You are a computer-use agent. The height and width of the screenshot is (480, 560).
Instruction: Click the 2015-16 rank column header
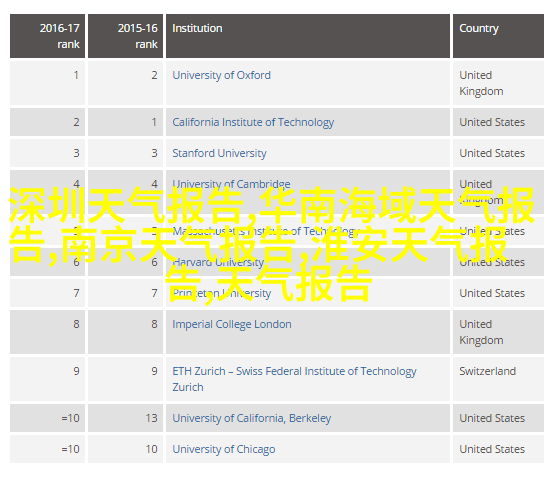(125, 36)
